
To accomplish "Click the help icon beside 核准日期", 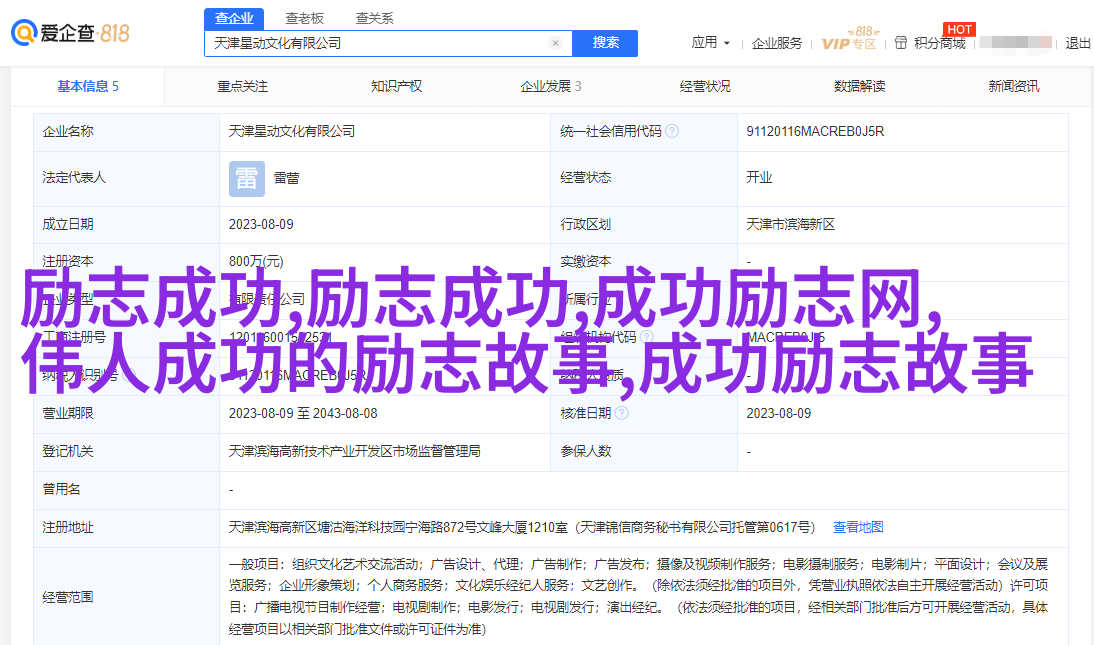I will click(622, 413).
